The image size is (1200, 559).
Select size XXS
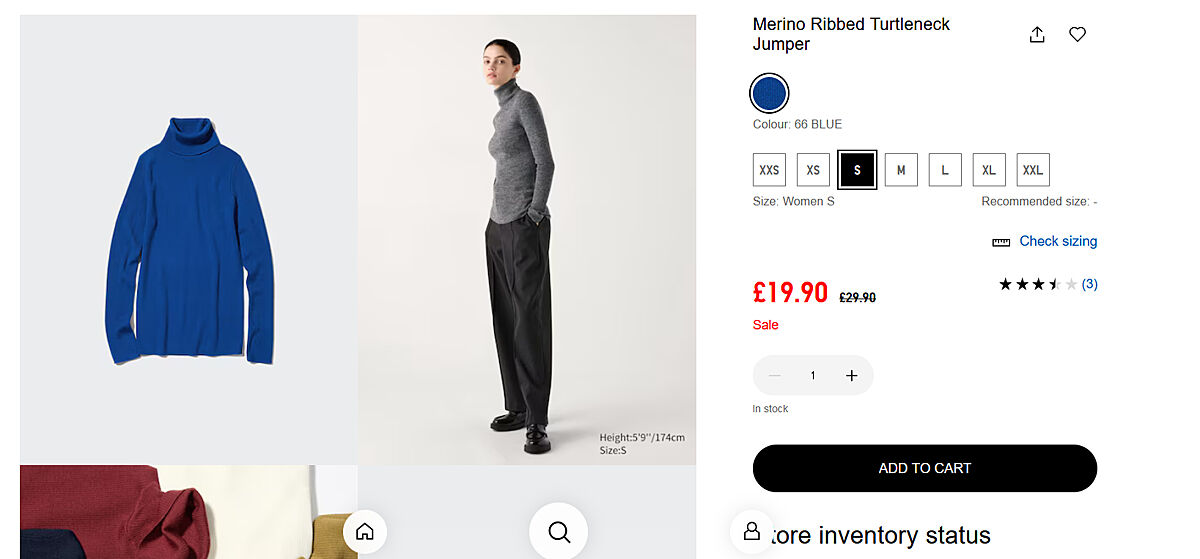pos(769,170)
